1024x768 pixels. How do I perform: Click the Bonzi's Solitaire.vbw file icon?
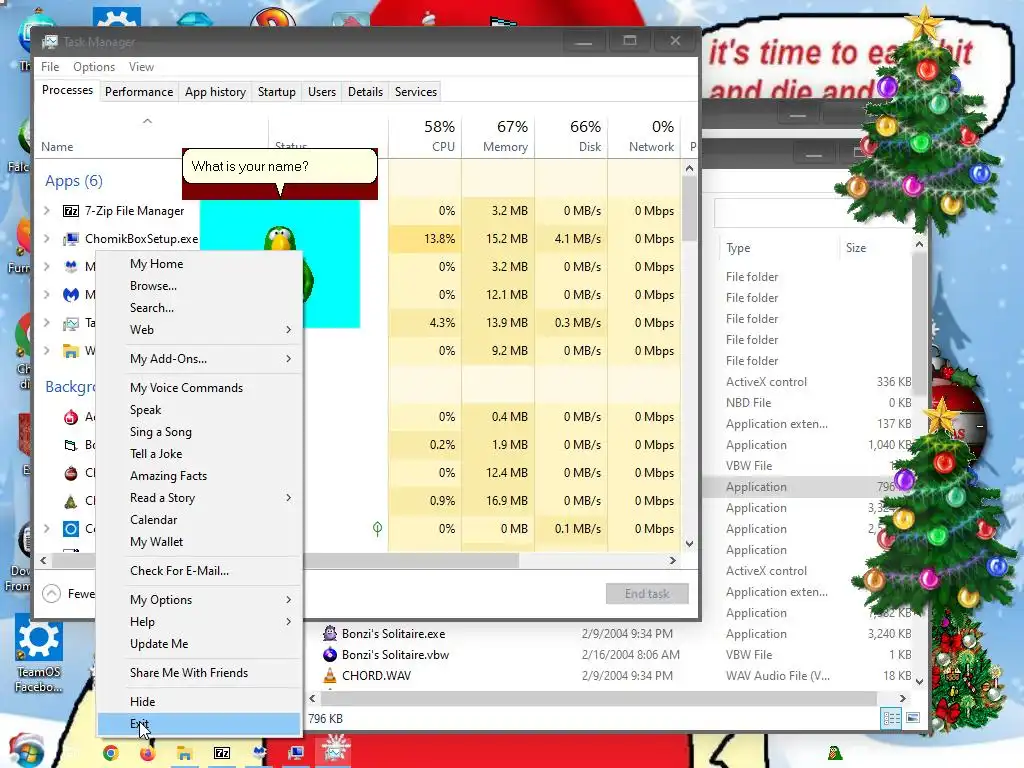(x=330, y=654)
